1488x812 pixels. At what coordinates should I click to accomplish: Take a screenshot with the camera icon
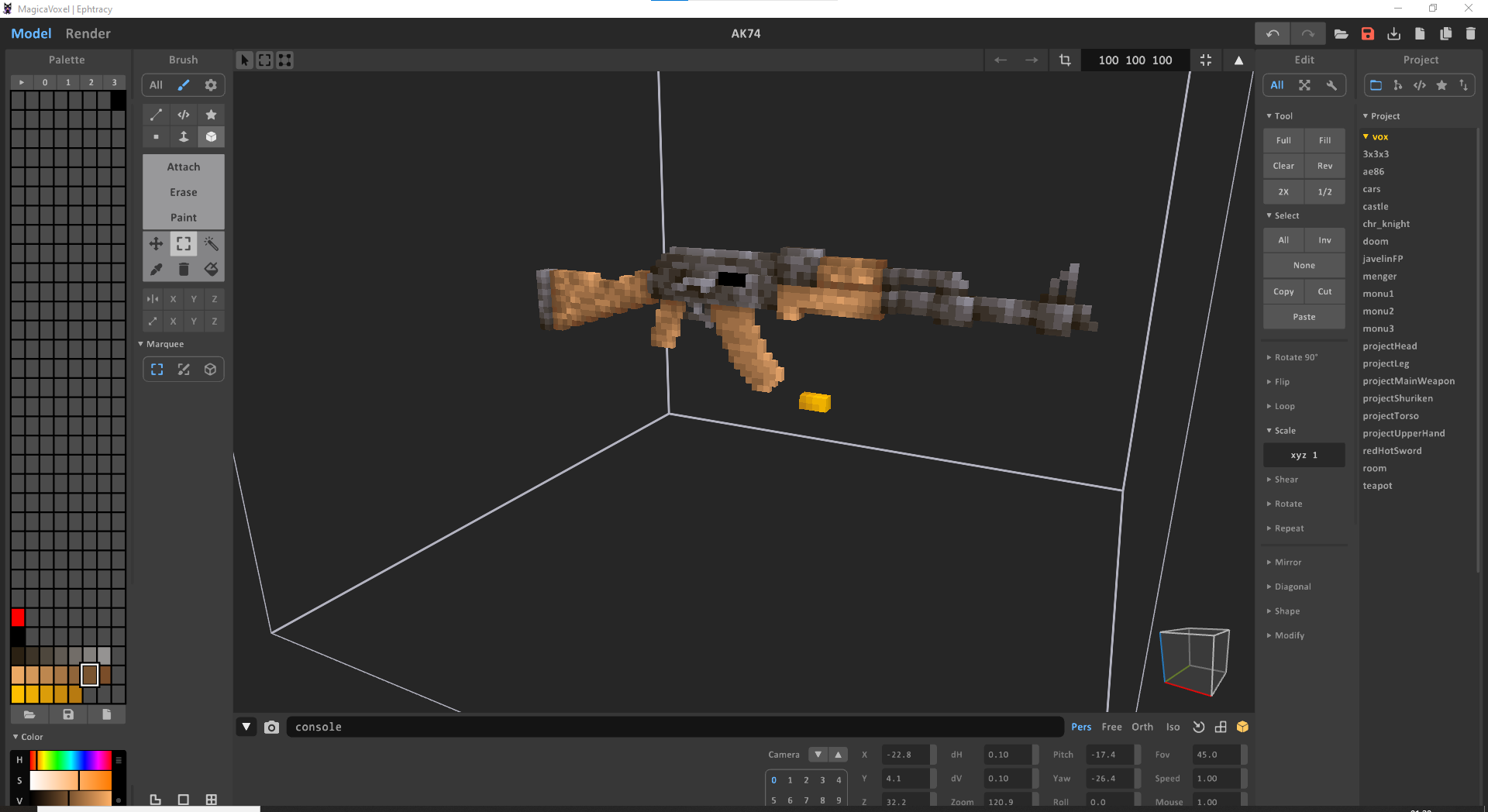[271, 728]
